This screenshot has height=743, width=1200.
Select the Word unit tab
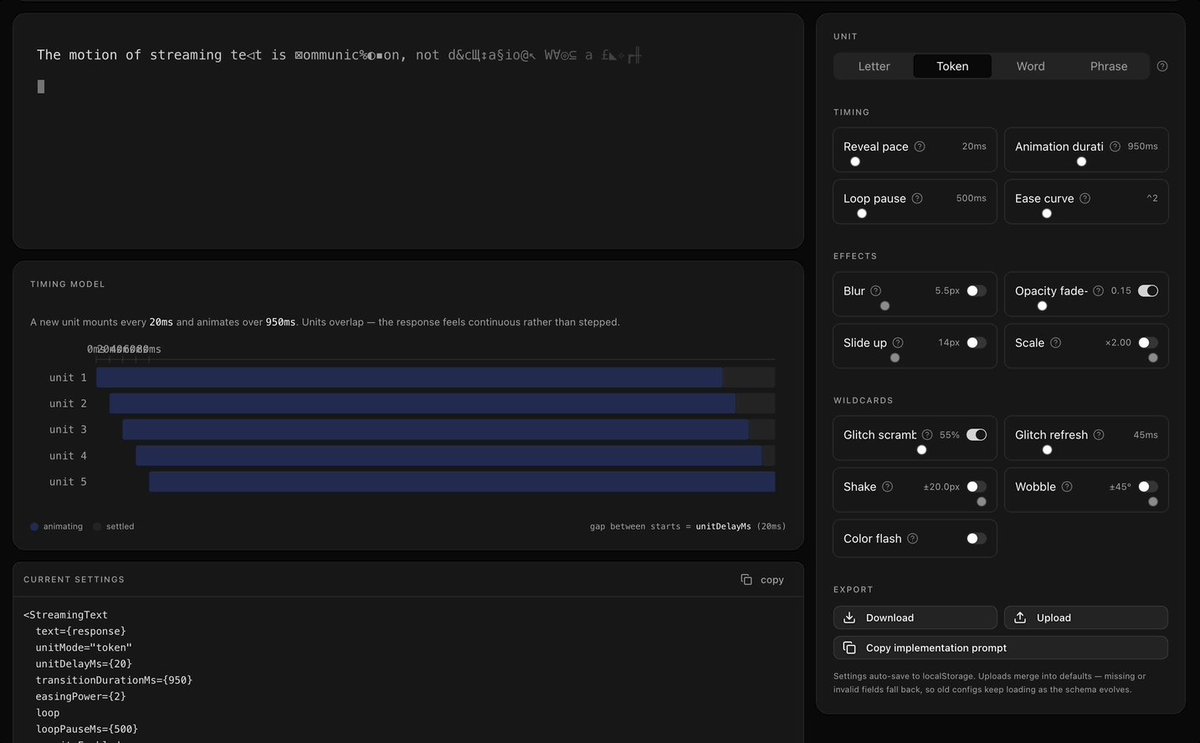[x=1030, y=66]
